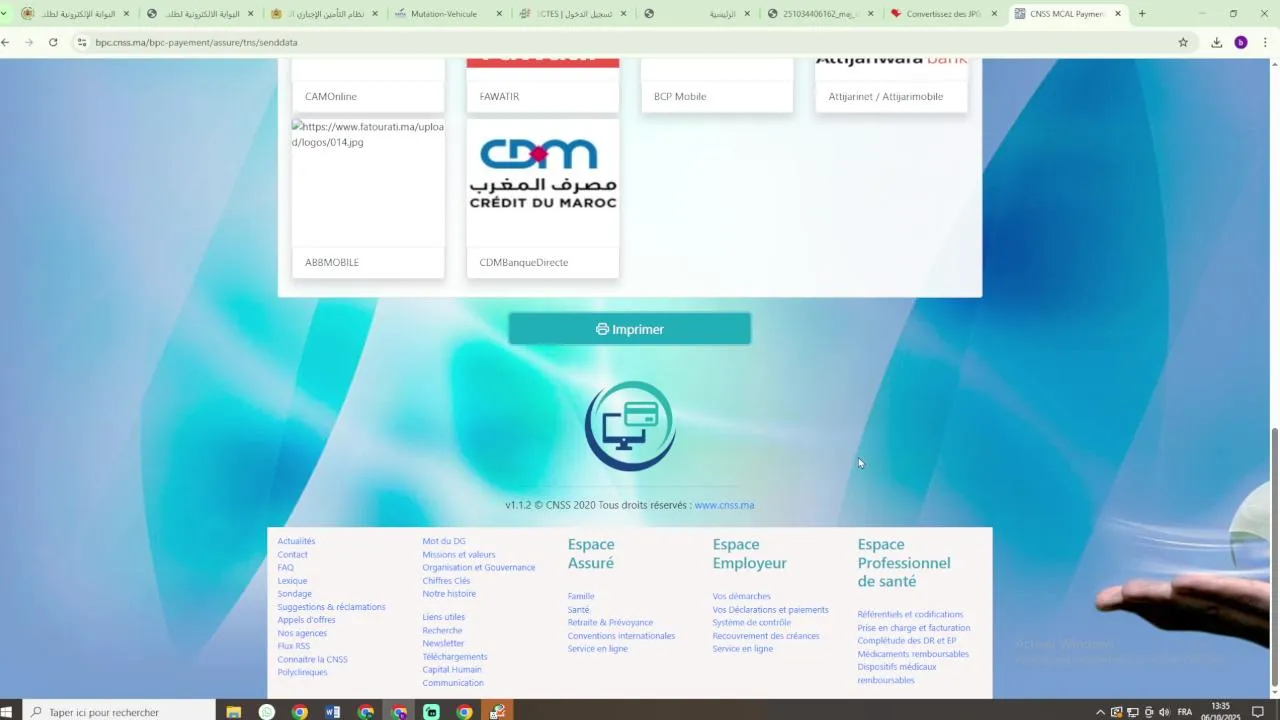Open the Espace Assuré heading link
The height and width of the screenshot is (720, 1280).
click(591, 554)
